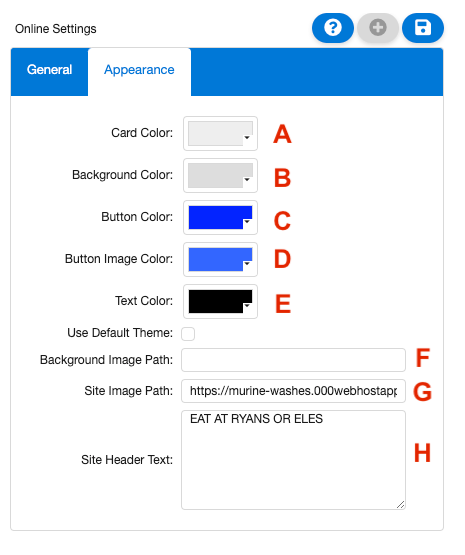This screenshot has height=555, width=465.
Task: Click into the Site Image Path field
Action: point(293,391)
